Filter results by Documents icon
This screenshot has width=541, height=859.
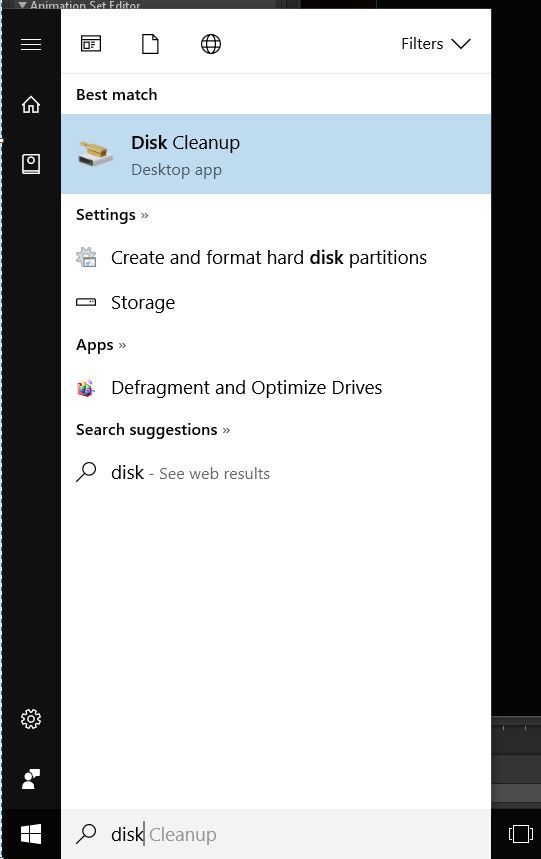150,44
